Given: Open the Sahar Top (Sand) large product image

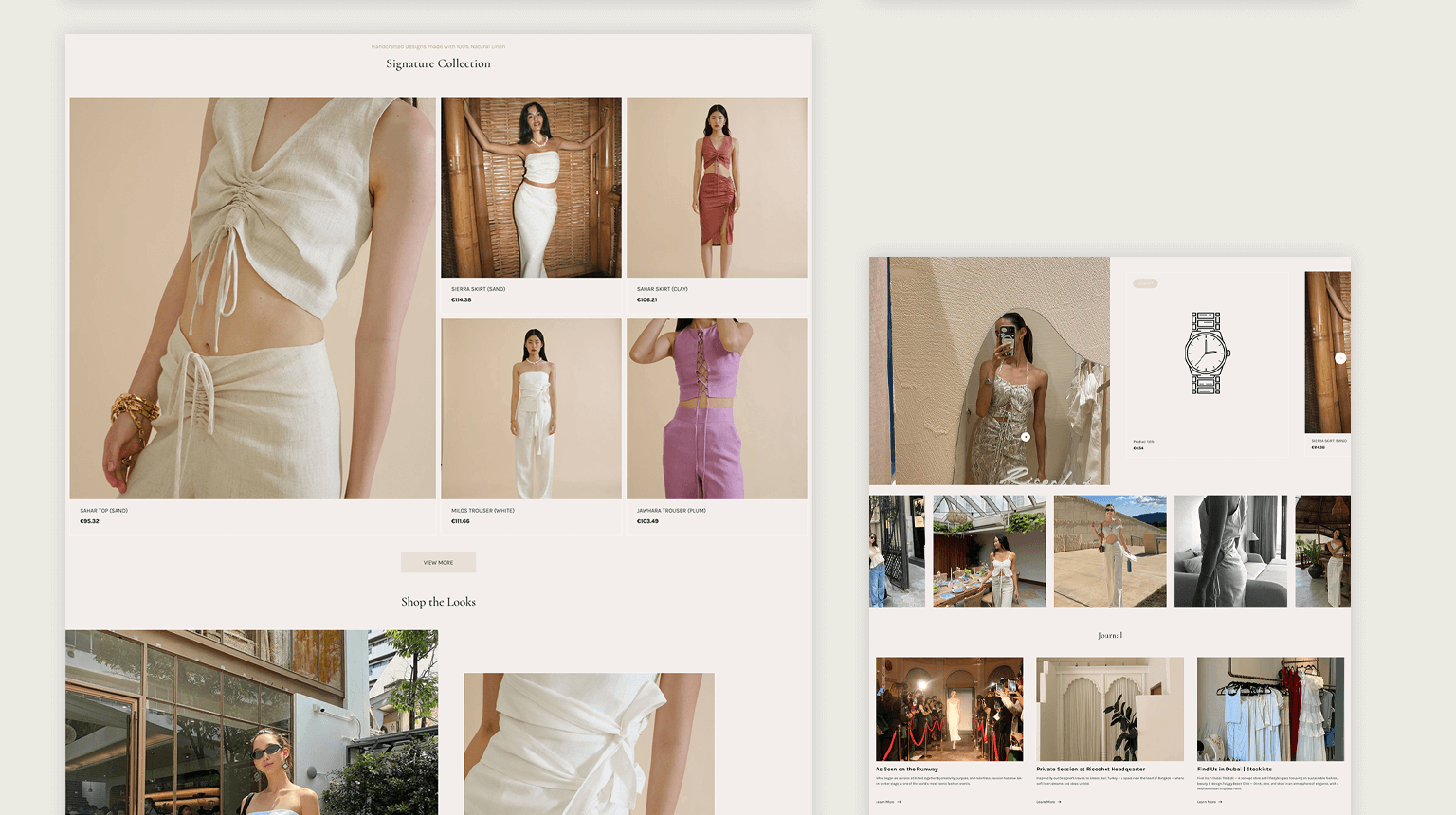Looking at the screenshot, I should [253, 298].
